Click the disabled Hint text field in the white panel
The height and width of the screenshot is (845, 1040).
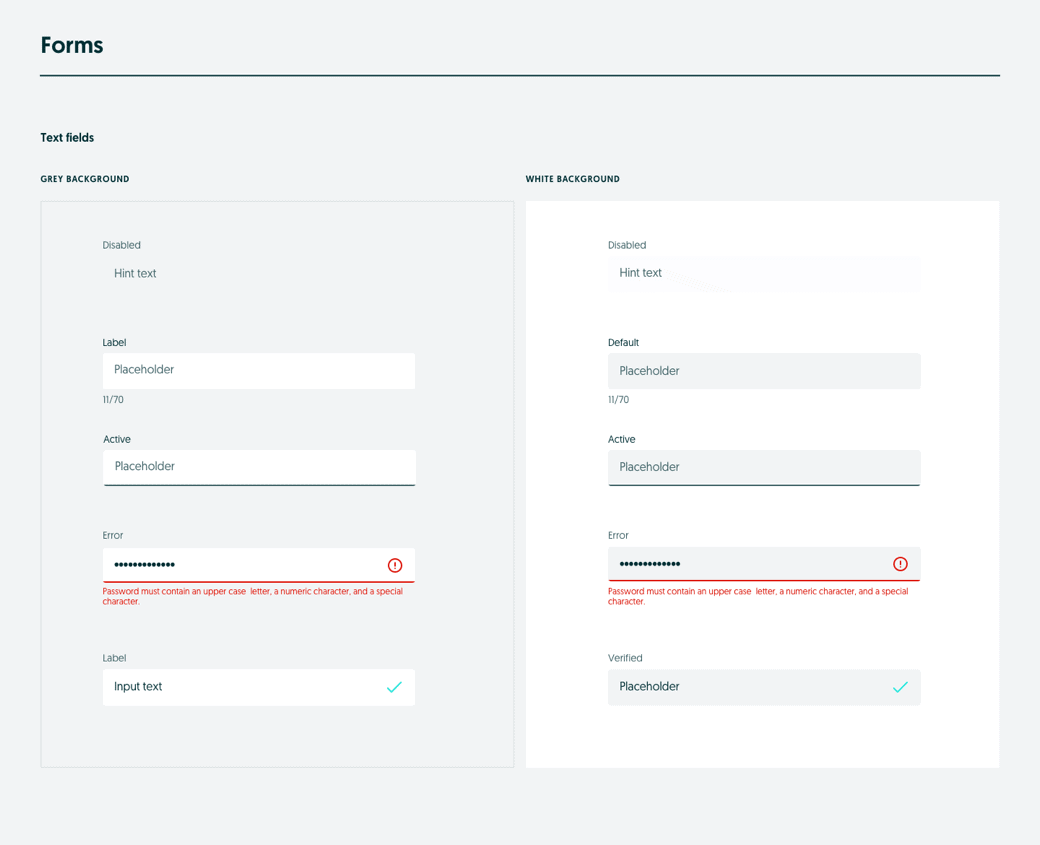pos(763,273)
